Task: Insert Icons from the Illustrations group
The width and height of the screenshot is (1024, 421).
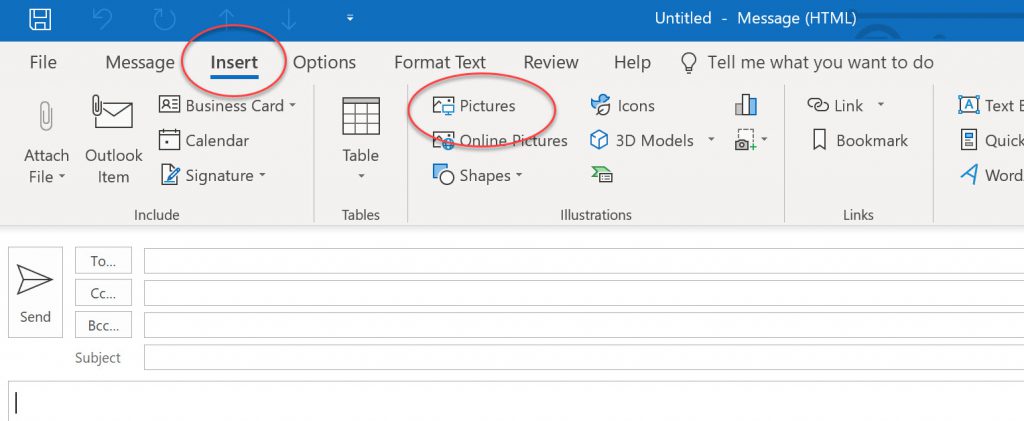Action: tap(622, 106)
